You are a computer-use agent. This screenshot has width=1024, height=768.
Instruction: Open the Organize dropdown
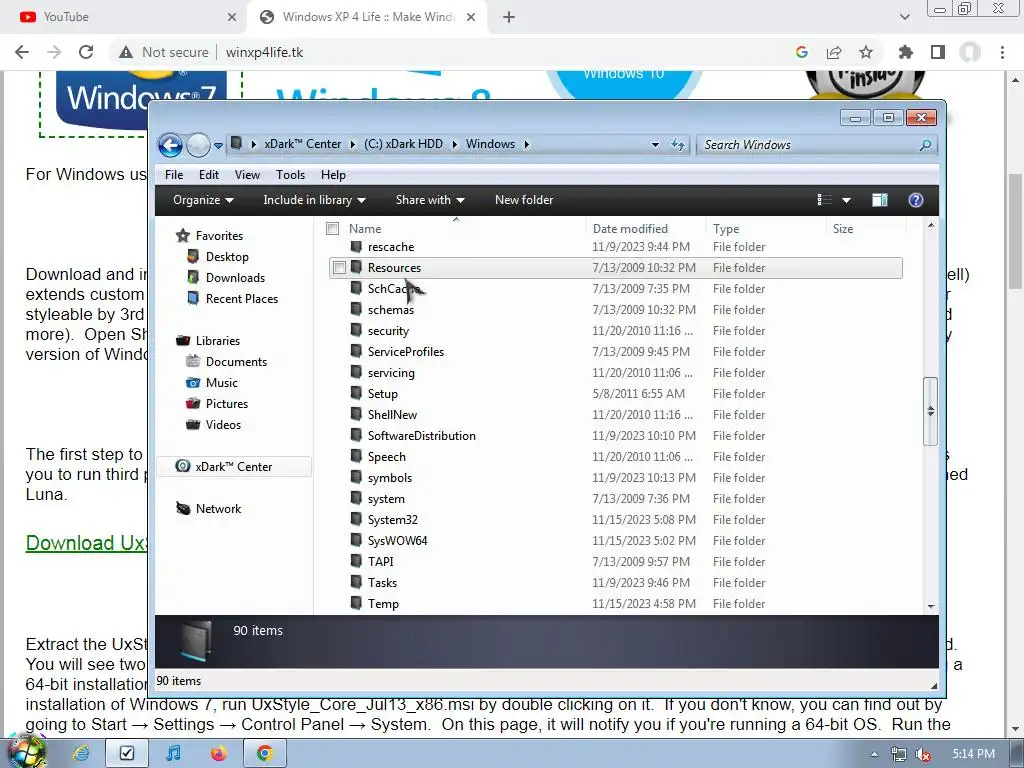(x=203, y=200)
